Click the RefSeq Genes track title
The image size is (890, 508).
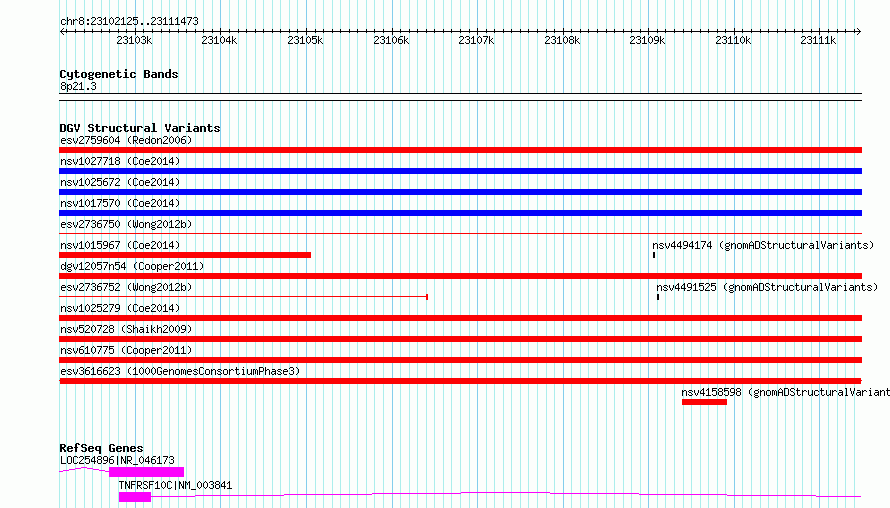coord(101,448)
